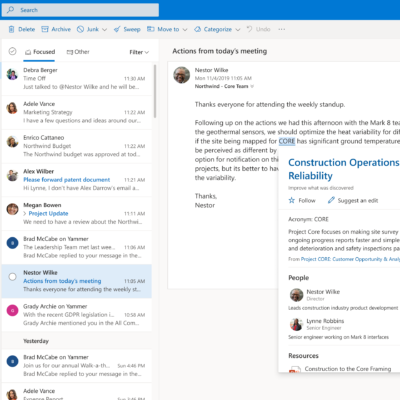
Task: Open Brad McCabe Yammer email from 11:06 AM
Action: (x=77, y=247)
